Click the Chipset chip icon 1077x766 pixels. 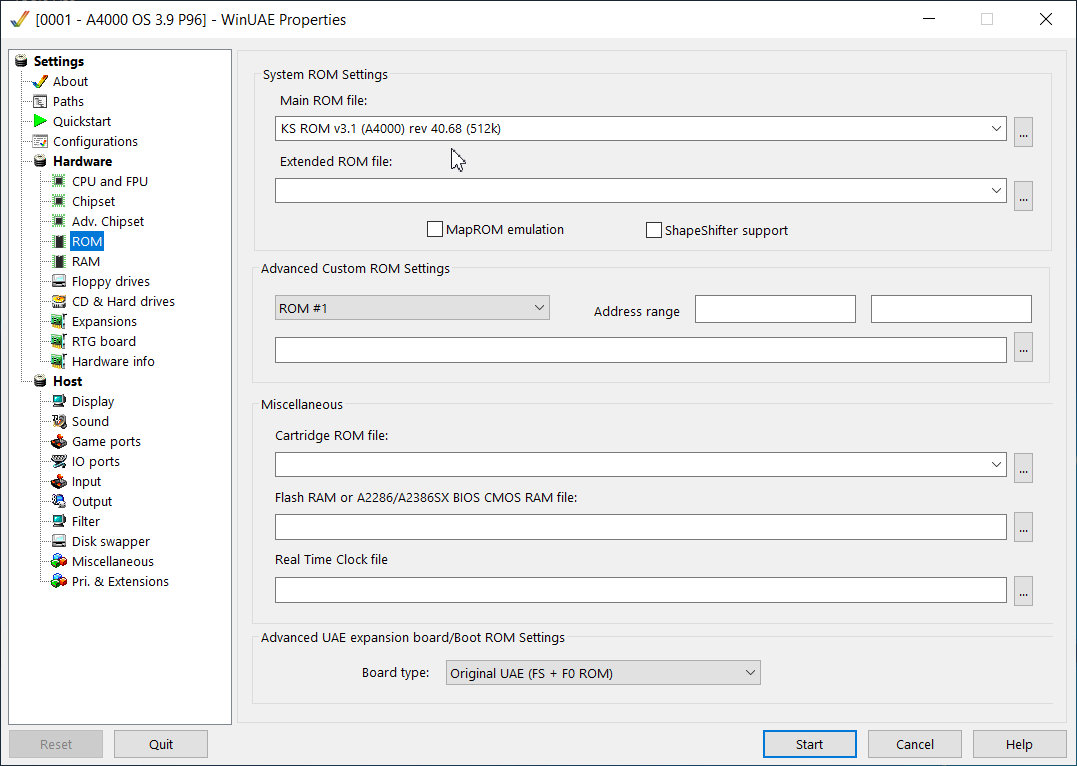59,201
